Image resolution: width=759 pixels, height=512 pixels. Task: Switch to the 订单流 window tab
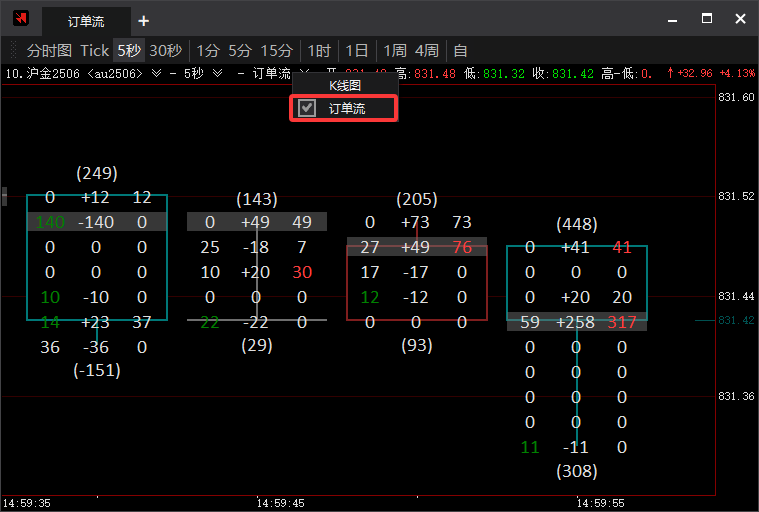tap(86, 21)
